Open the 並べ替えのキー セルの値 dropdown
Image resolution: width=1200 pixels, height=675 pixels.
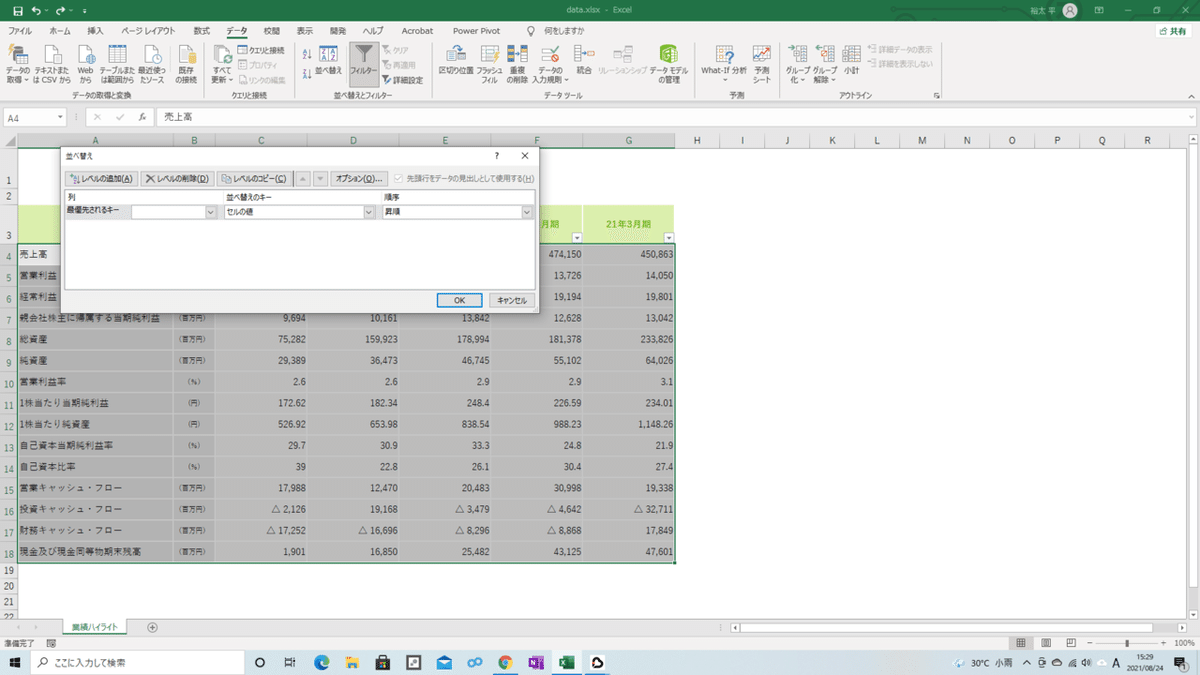coord(369,212)
